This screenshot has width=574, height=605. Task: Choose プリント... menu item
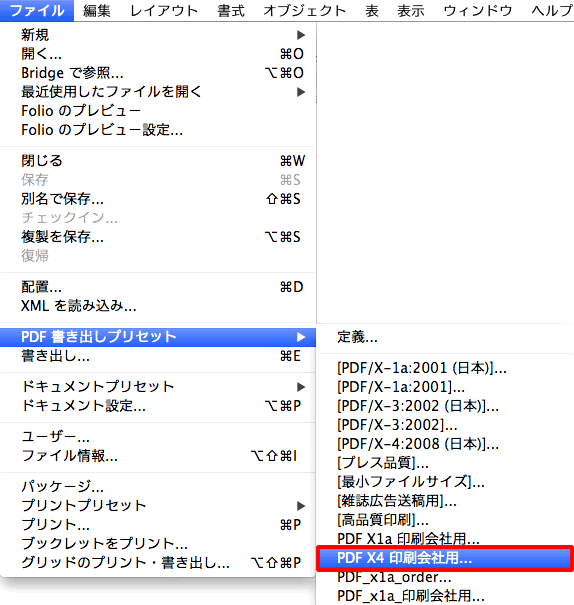pos(158,524)
